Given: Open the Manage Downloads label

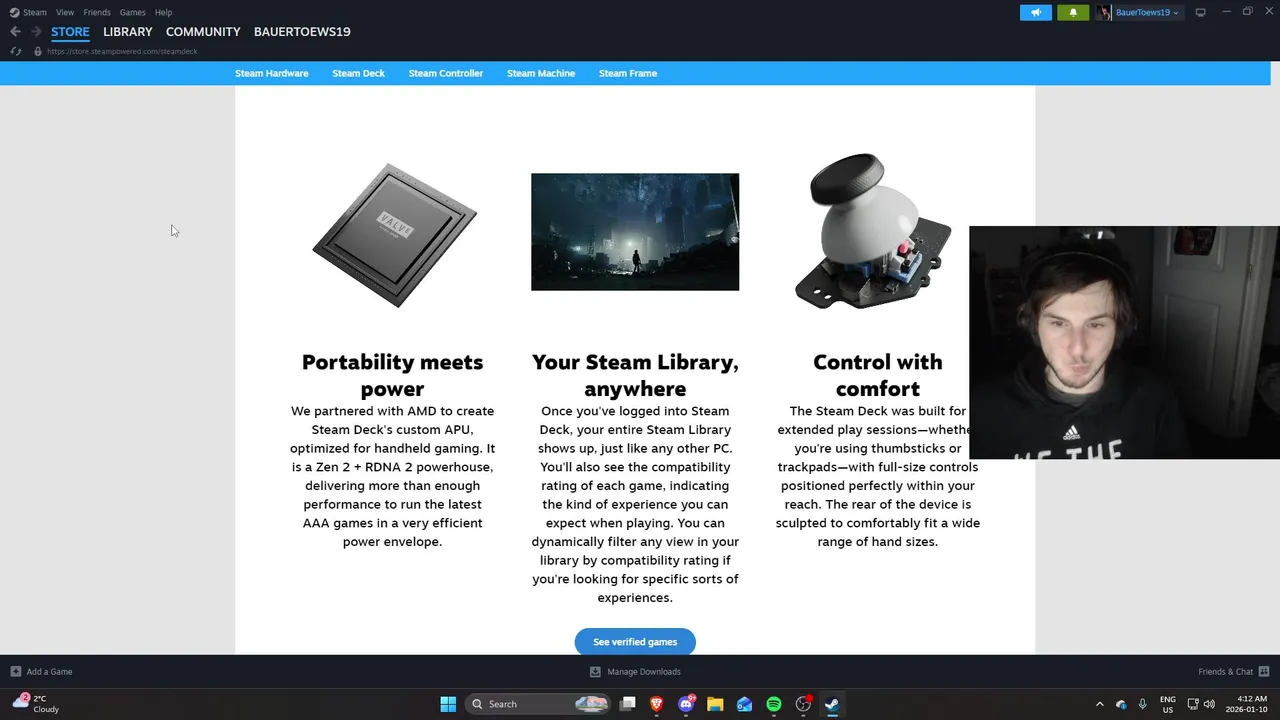Looking at the screenshot, I should click(644, 672).
